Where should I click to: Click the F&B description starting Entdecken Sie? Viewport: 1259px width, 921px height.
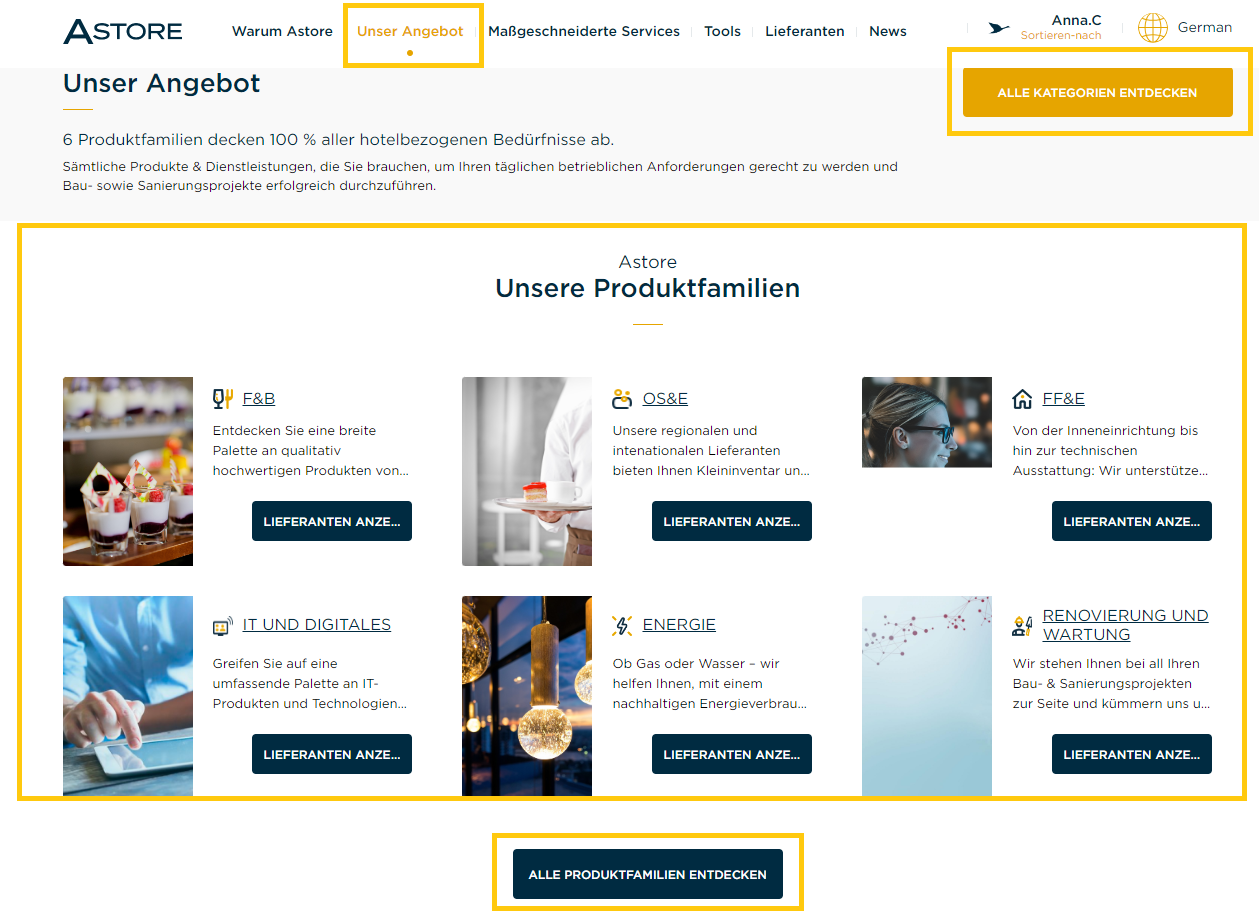(311, 451)
